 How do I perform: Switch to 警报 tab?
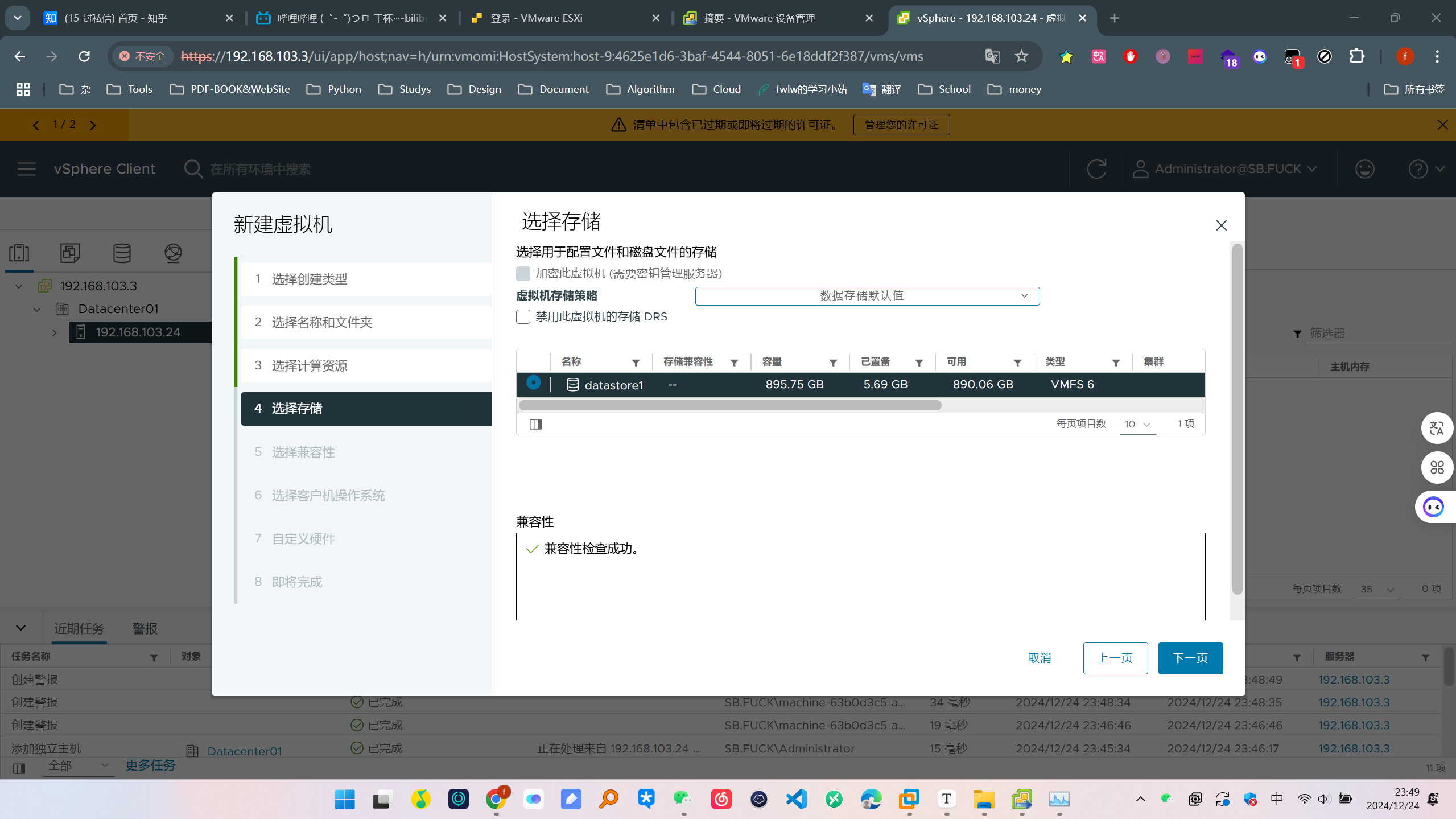pyautogui.click(x=145, y=628)
